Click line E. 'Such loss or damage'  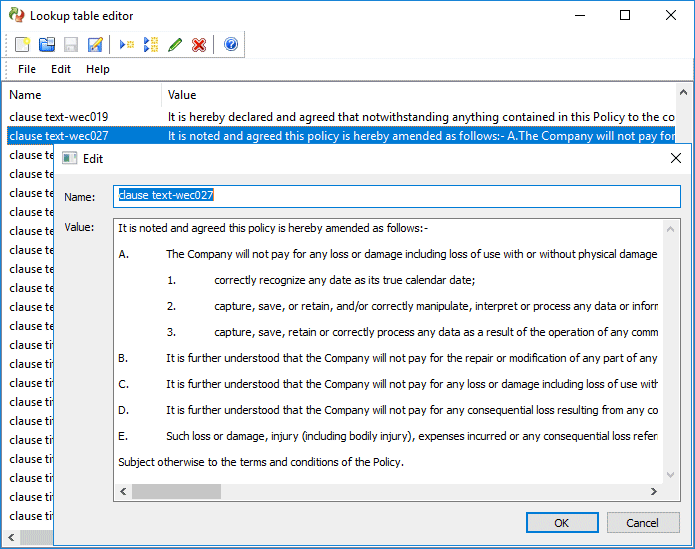point(388,436)
